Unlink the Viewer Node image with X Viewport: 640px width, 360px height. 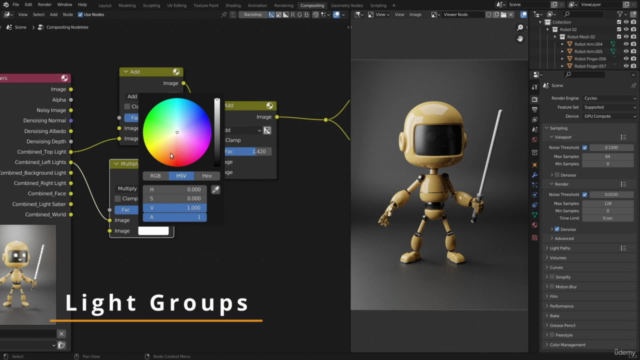tap(511, 15)
